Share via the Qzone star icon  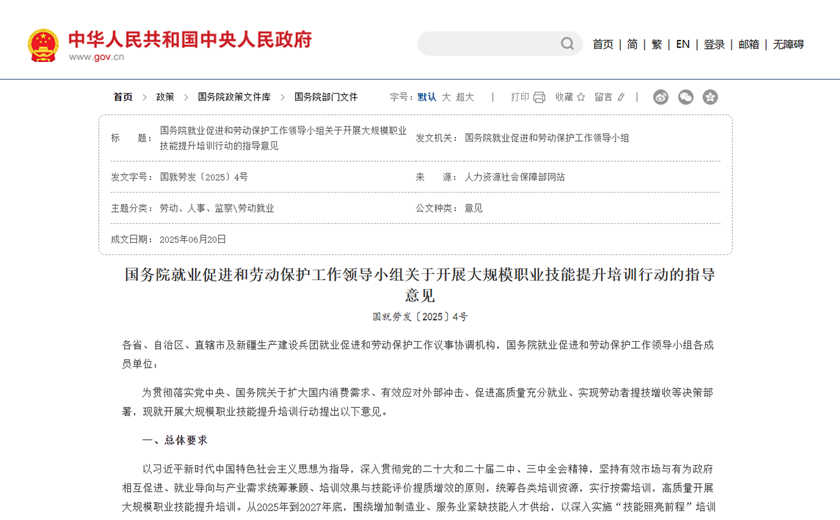click(x=710, y=97)
